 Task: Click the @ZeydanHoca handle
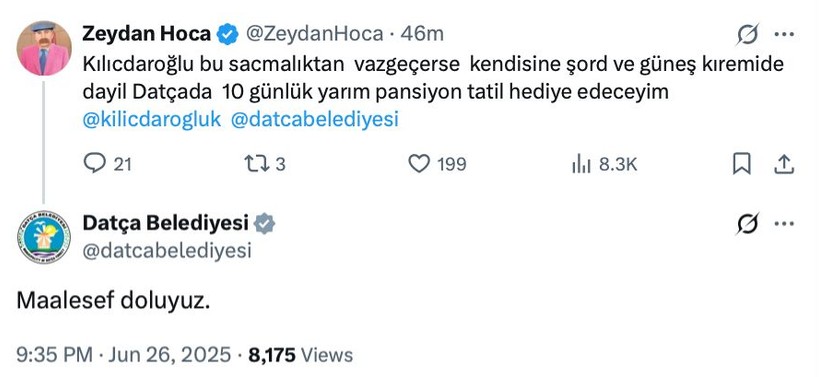coord(313,34)
